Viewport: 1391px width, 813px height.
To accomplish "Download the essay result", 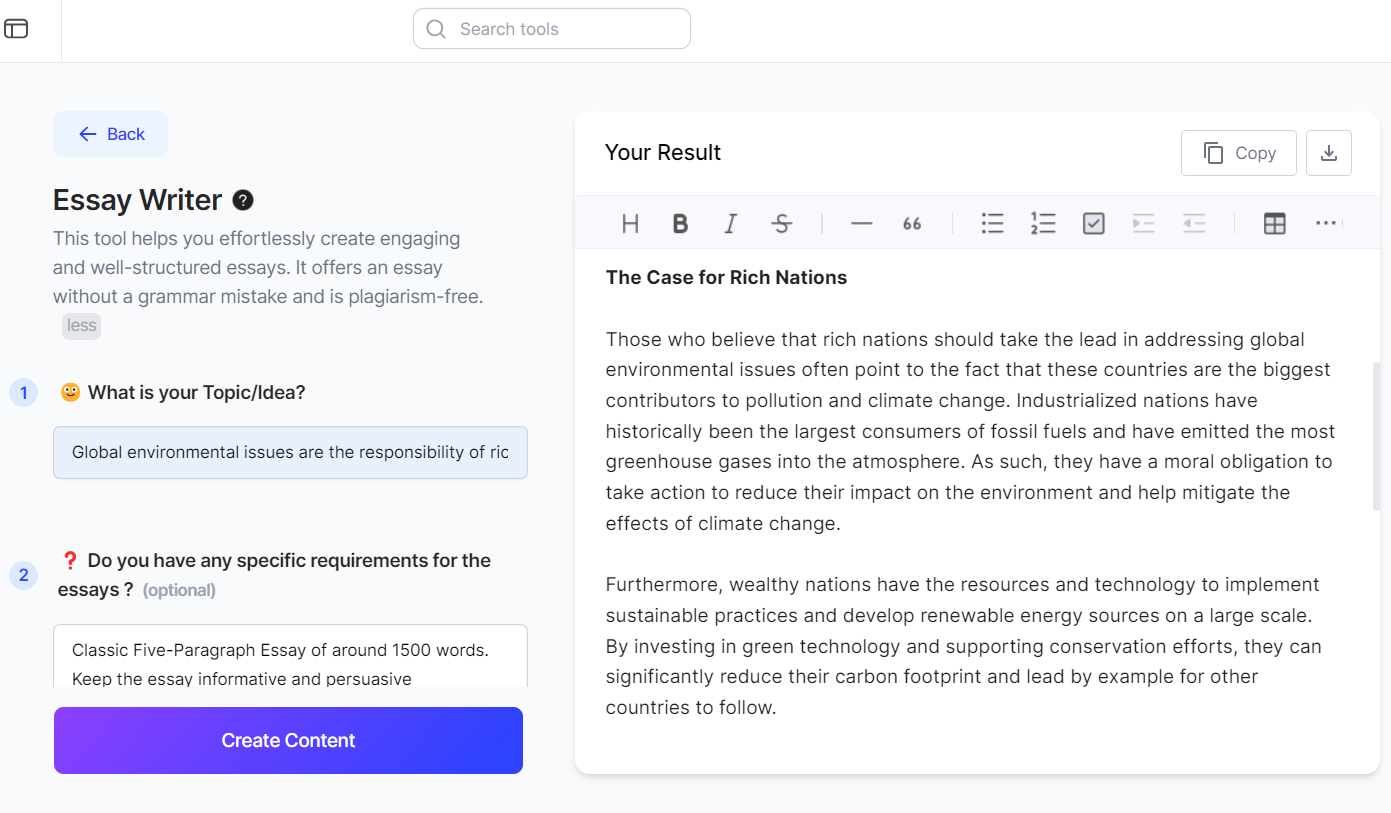I will 1328,153.
